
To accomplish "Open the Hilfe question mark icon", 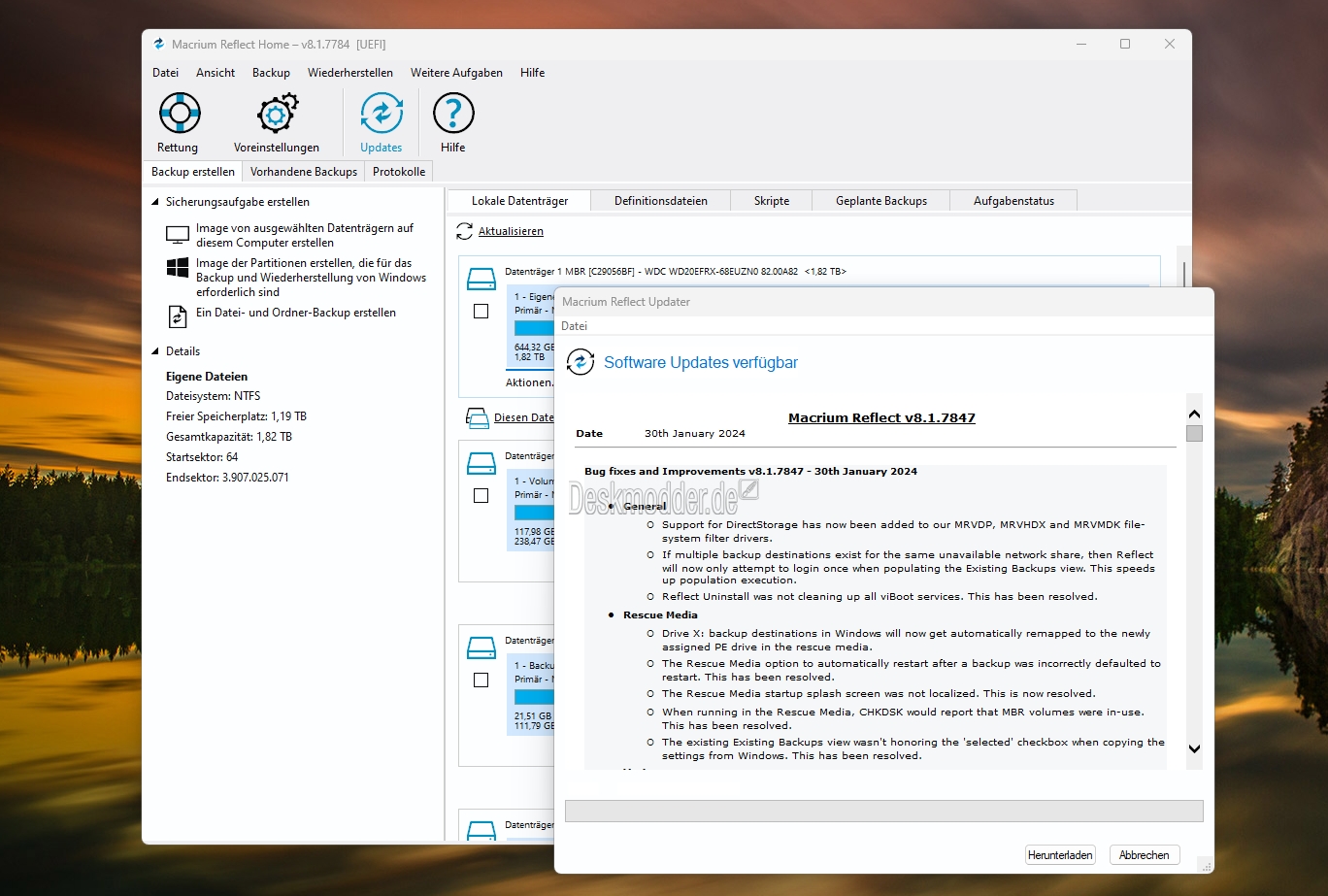I will click(453, 114).
